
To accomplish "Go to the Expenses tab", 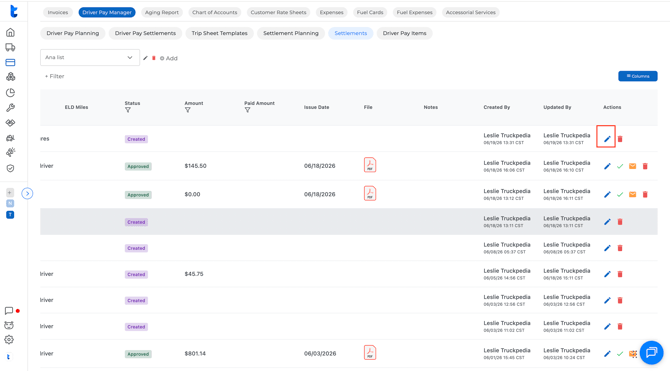I will coord(332,12).
